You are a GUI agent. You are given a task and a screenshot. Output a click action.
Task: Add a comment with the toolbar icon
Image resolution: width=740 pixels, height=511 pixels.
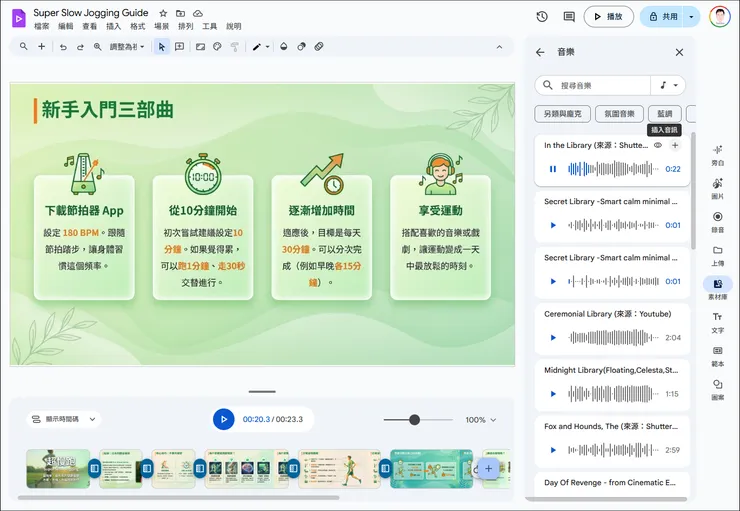click(179, 47)
